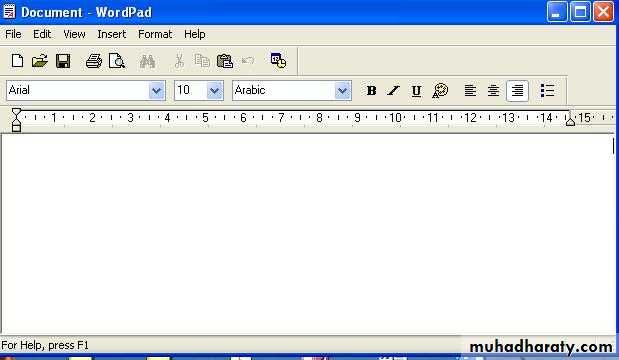Expand the Arial font name dropdown
Screen dimensions: 619x360
click(157, 91)
